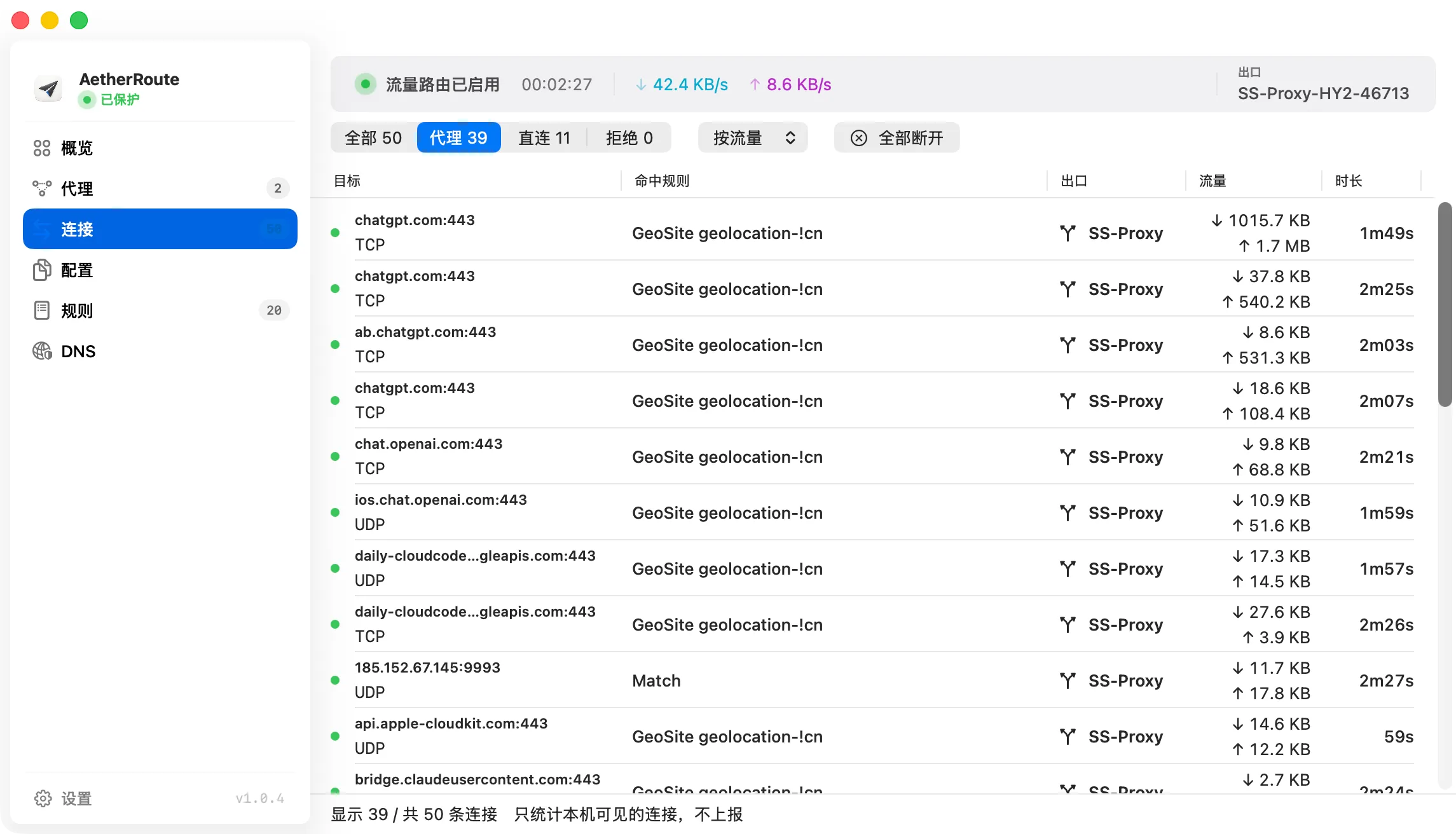Click GeoSite rule in ios.chat.openai.com row
The width and height of the screenshot is (1456, 834).
click(727, 513)
